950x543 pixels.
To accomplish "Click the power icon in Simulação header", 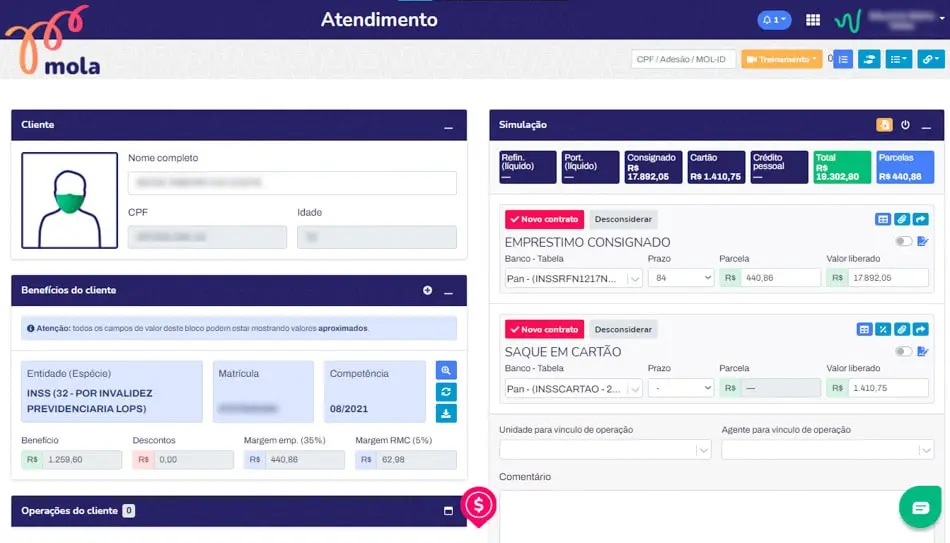I will [905, 125].
